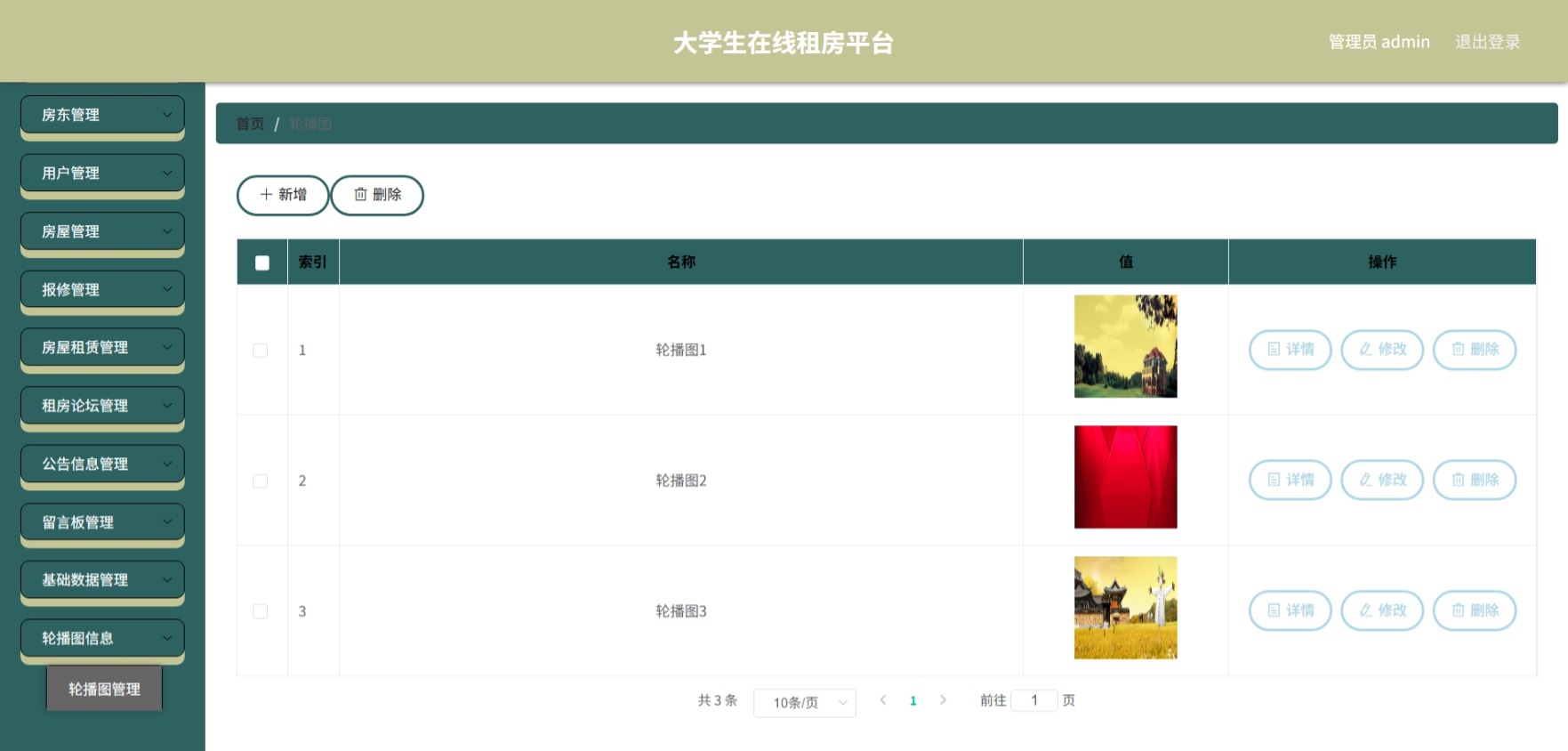
Task: Expand the 用户管理 sidebar menu
Action: tap(102, 173)
